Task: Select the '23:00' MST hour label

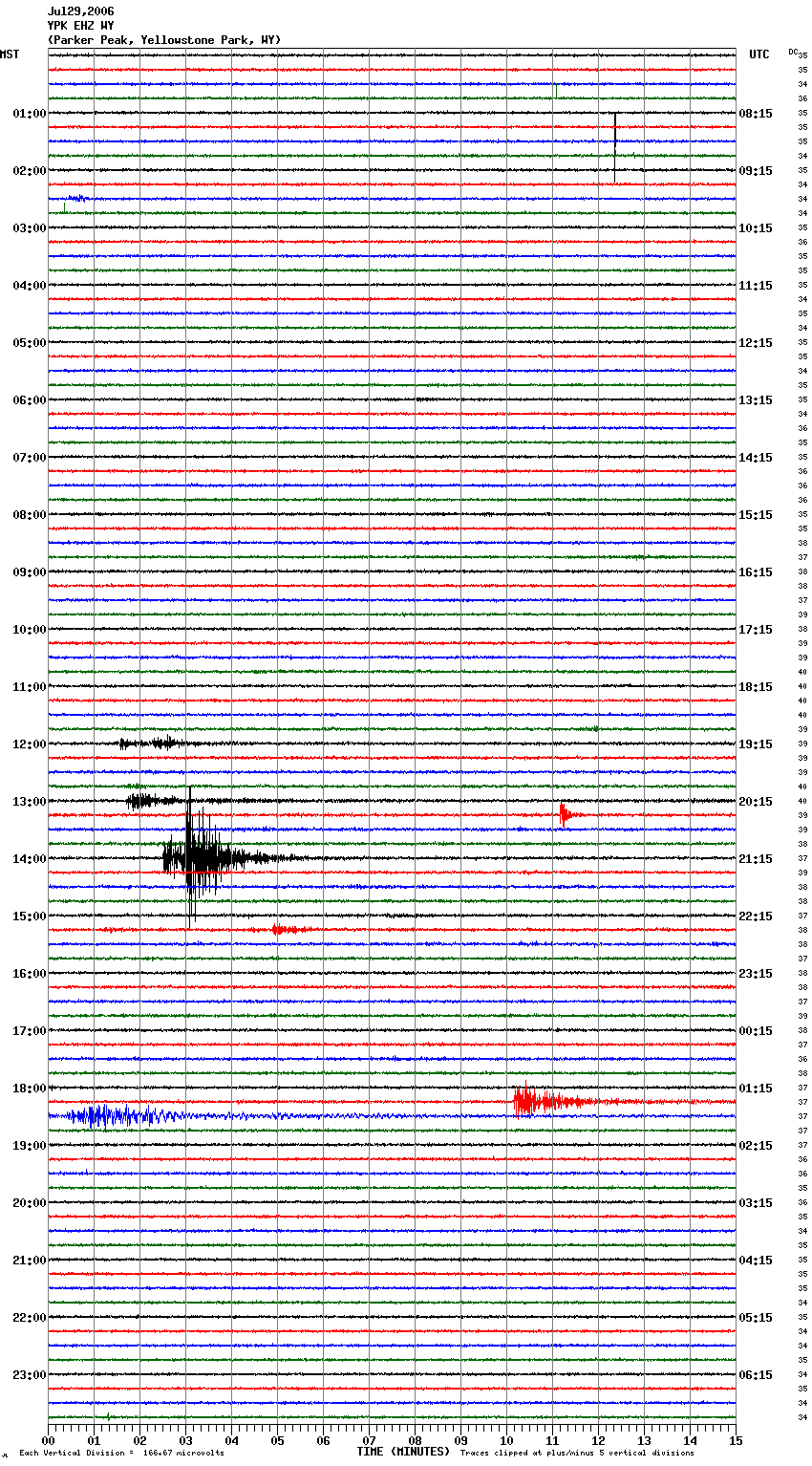Action: click(x=29, y=1375)
